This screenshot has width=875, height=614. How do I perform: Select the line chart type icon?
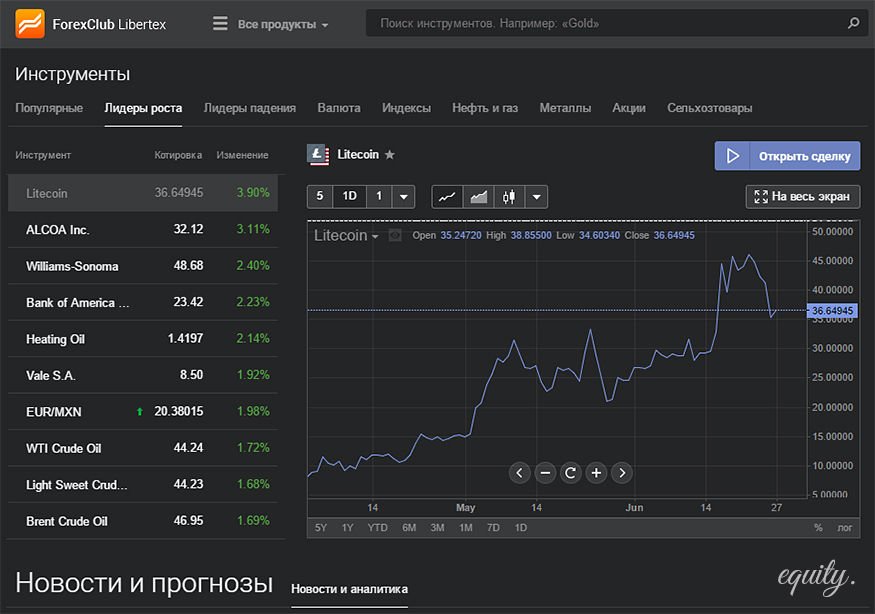[x=447, y=196]
